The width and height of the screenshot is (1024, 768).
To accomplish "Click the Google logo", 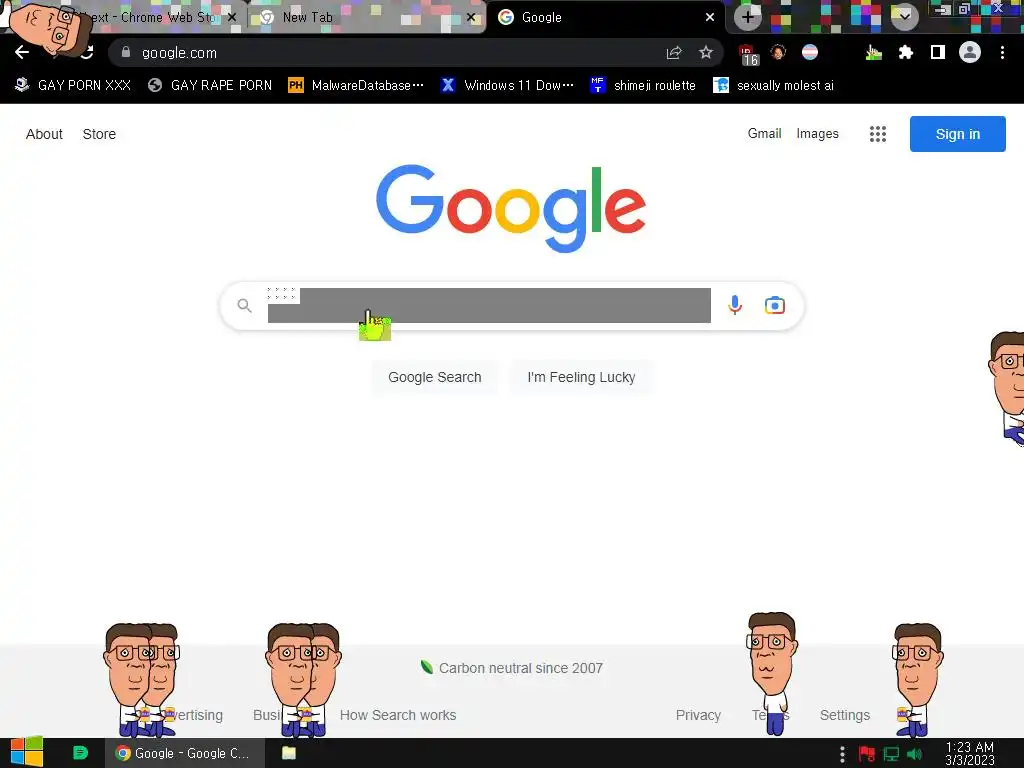I will [x=511, y=208].
